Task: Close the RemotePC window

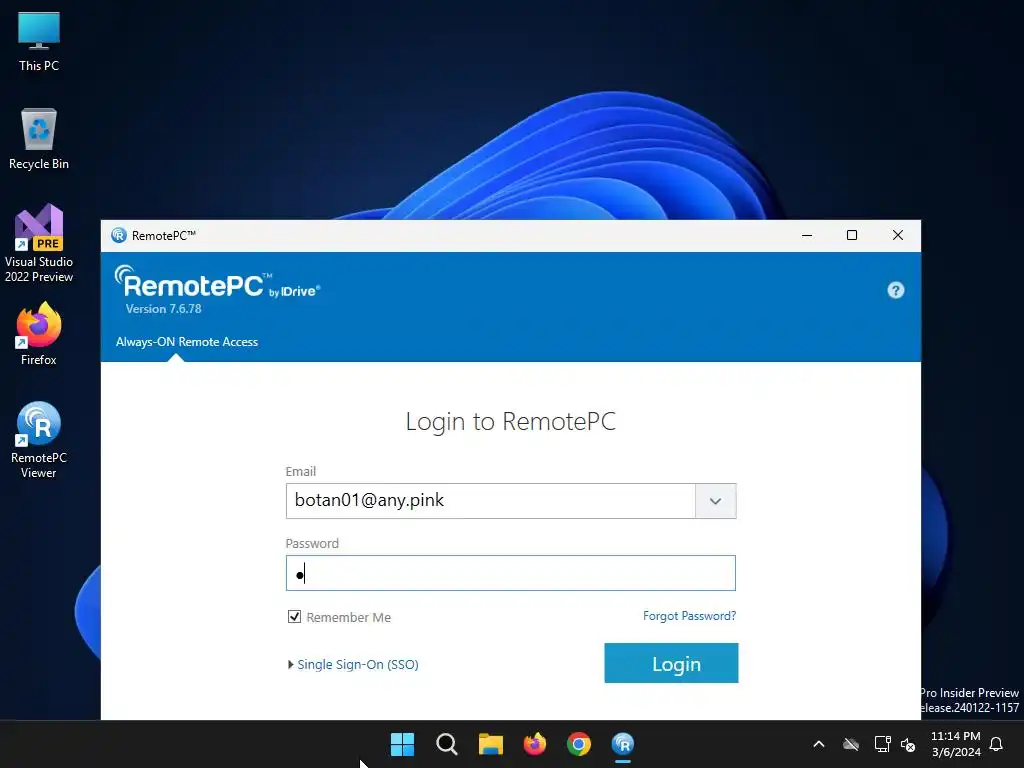Action: [x=898, y=235]
